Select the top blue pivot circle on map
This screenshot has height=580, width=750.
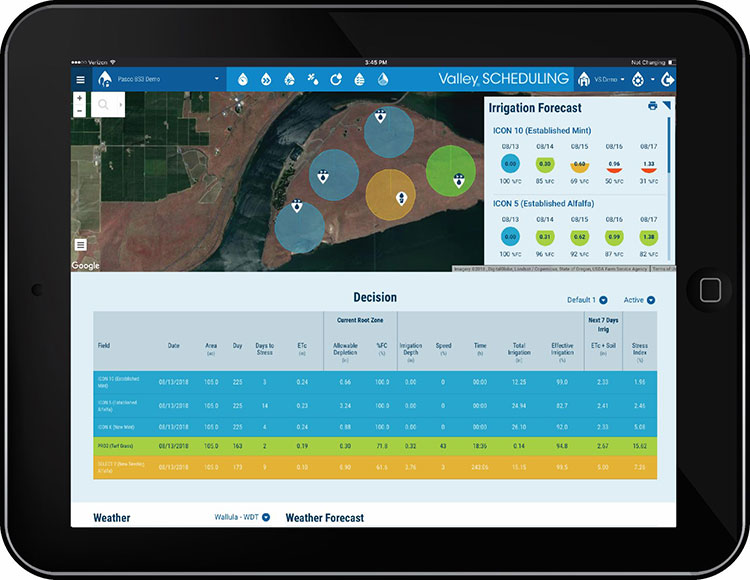click(389, 132)
